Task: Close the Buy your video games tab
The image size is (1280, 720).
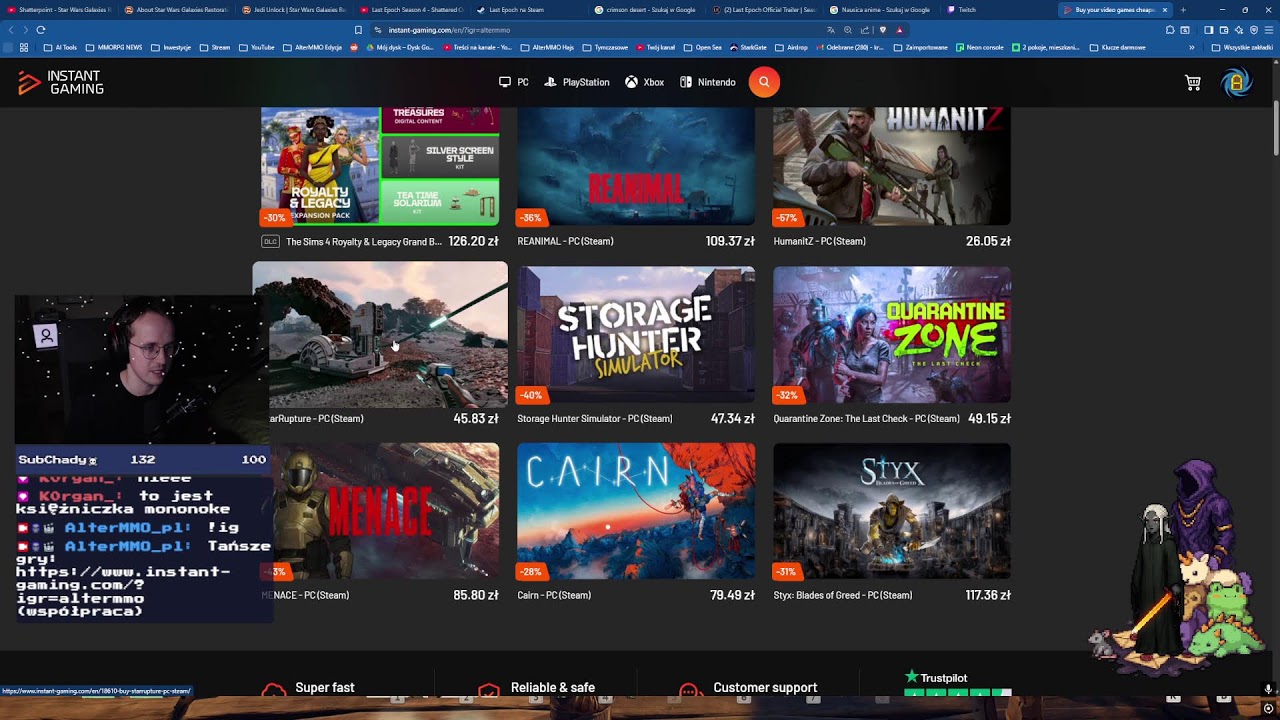Action: (x=1165, y=10)
